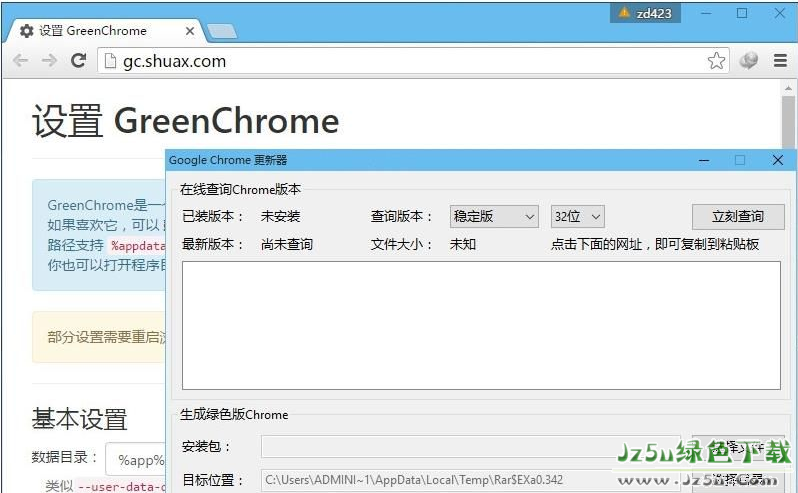Click the browser back arrow

(x=20, y=61)
